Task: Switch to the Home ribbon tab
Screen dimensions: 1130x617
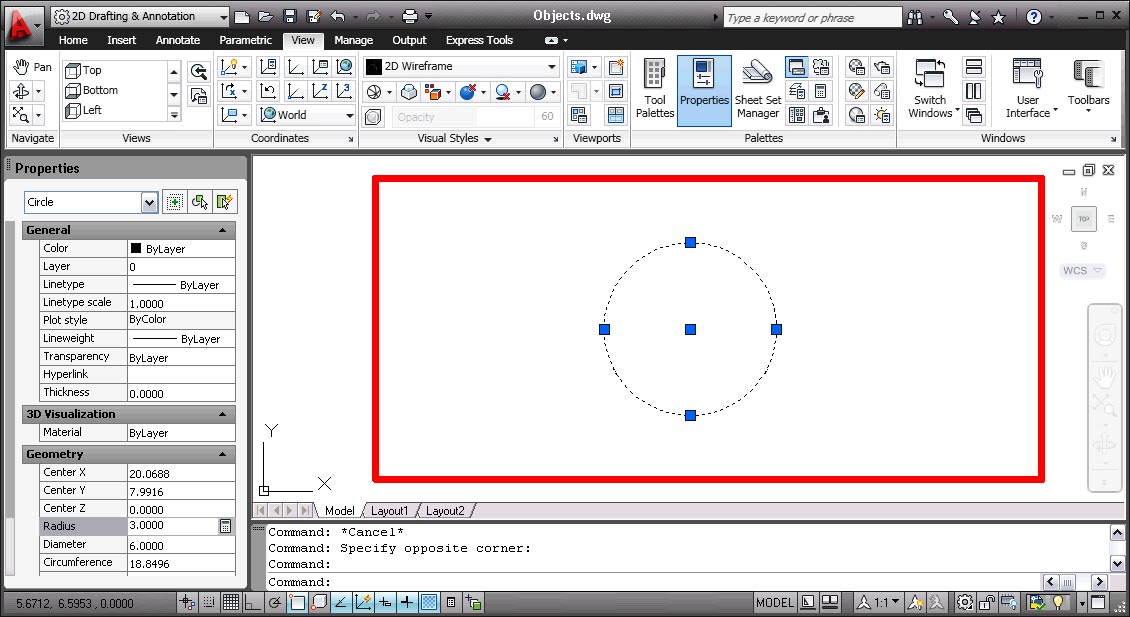Action: 73,40
